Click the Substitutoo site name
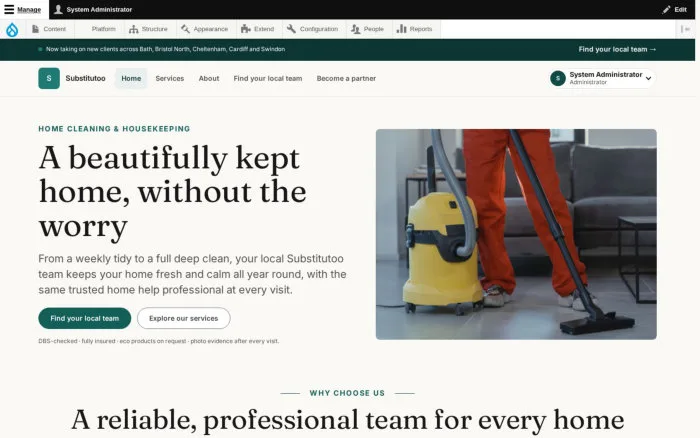 (85, 78)
